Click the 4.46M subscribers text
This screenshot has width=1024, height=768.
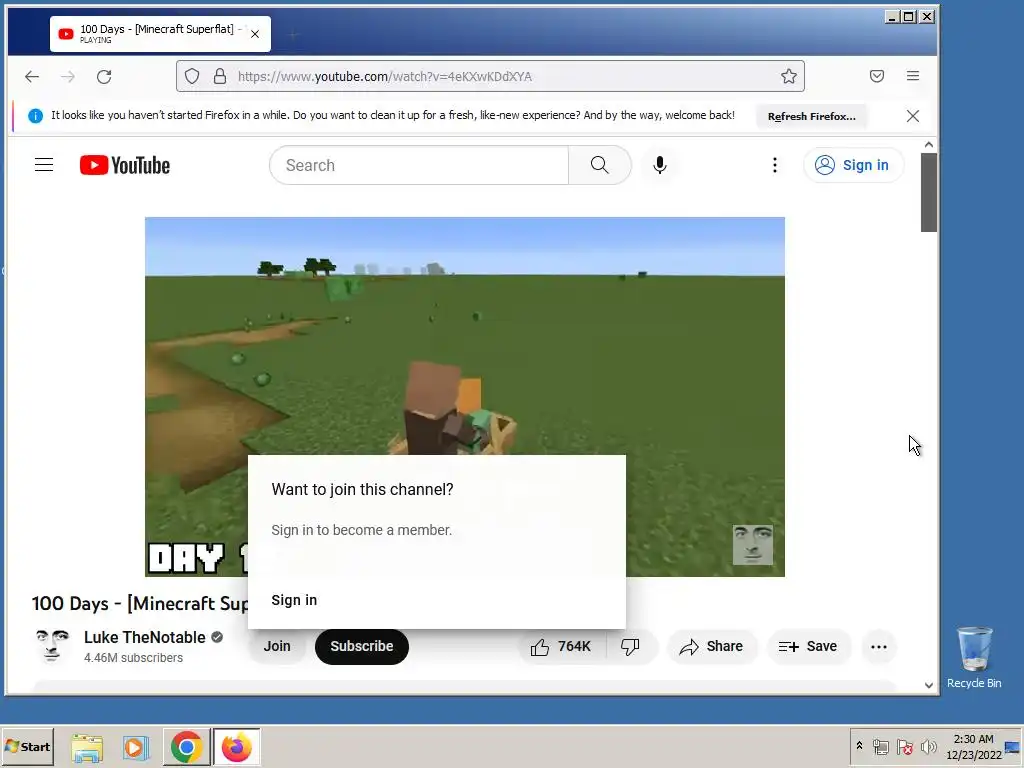point(133,658)
